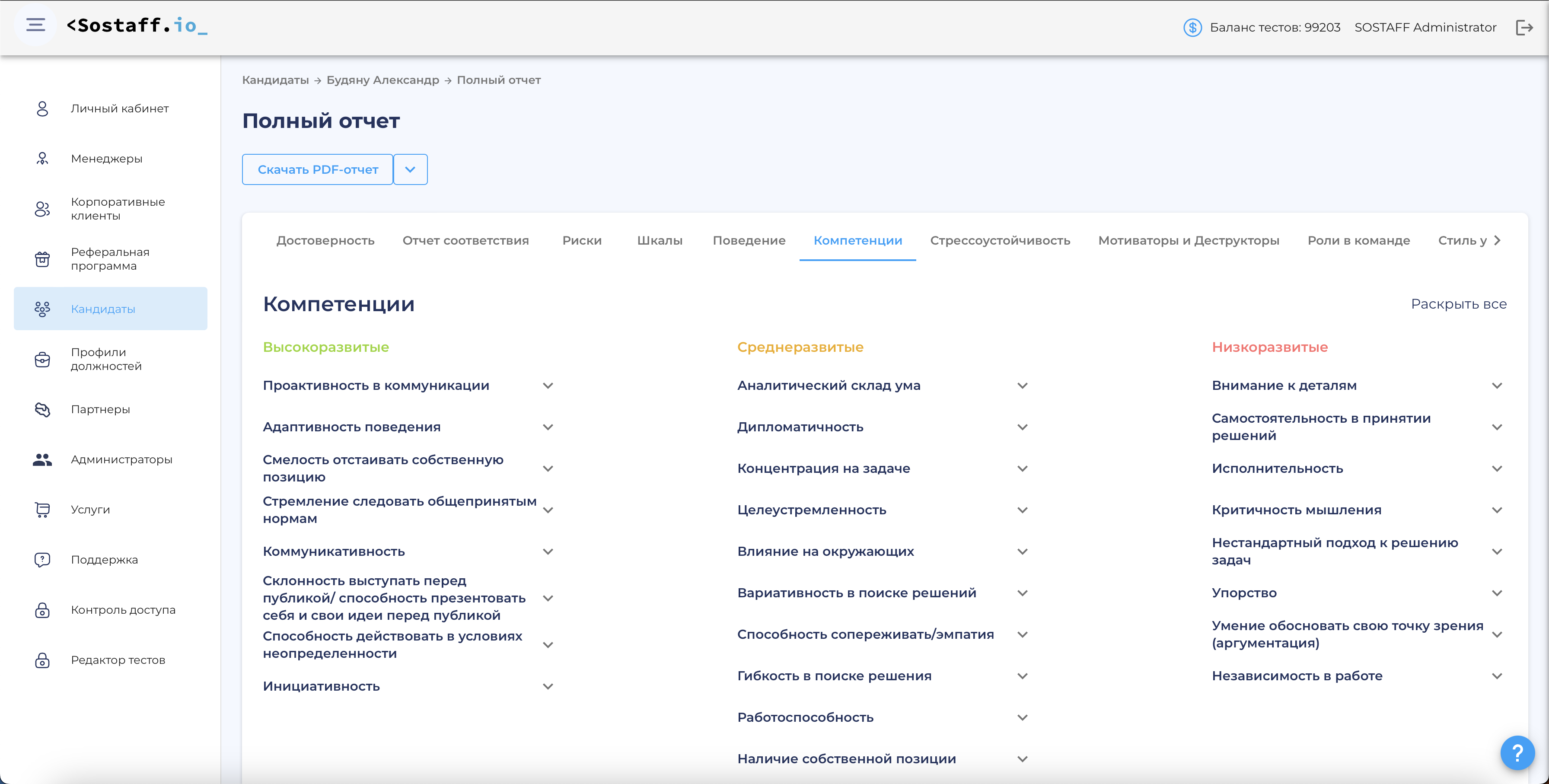Expand Концентрация на задаче
Screen dimensions: 1549x784
(1022, 468)
